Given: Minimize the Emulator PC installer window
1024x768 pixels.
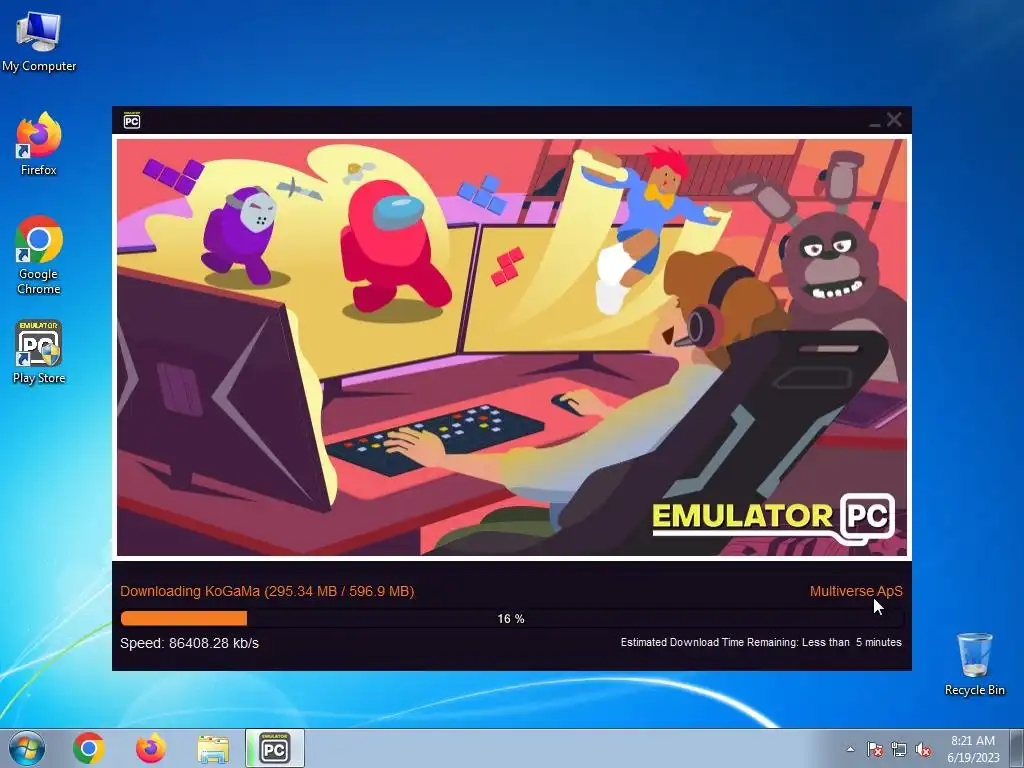Looking at the screenshot, I should (874, 122).
